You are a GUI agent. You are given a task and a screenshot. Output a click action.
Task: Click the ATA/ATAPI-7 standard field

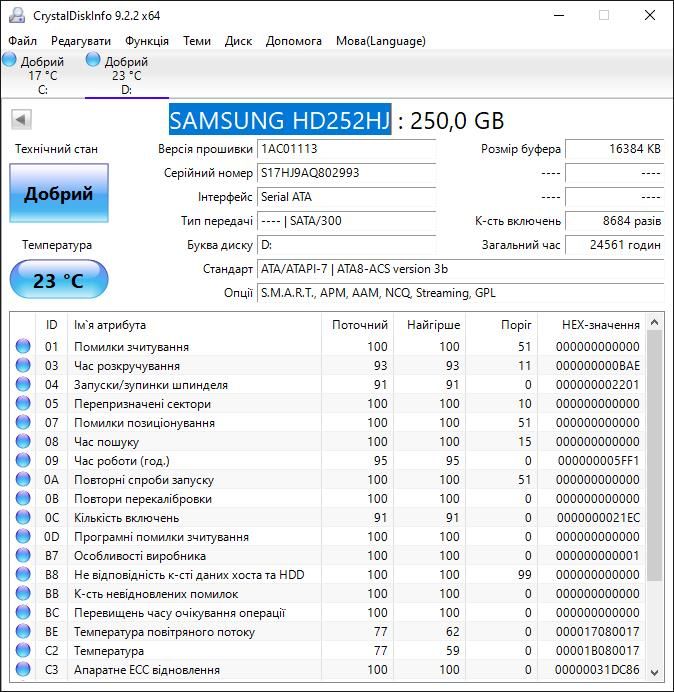point(460,269)
